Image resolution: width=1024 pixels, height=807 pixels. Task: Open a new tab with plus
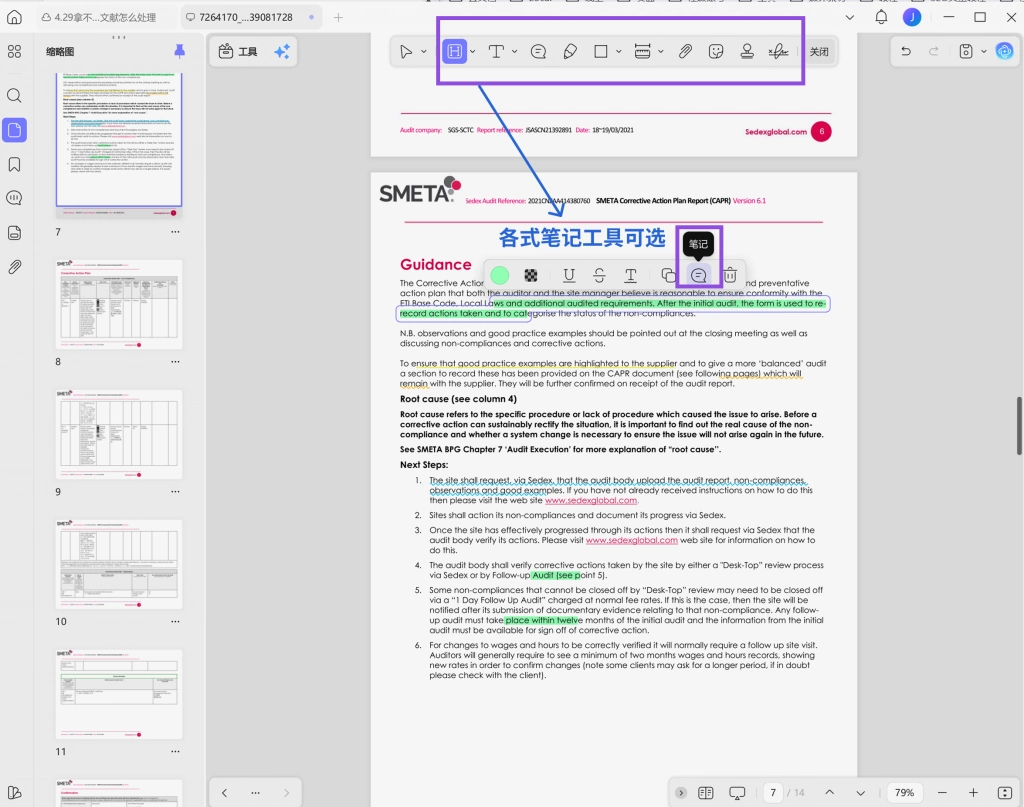click(x=338, y=17)
